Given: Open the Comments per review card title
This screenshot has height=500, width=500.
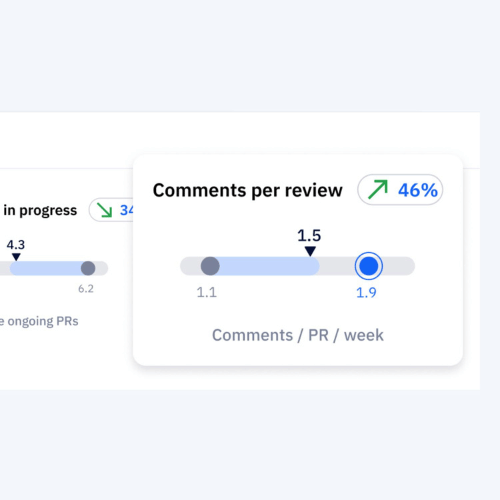Looking at the screenshot, I should 248,190.
